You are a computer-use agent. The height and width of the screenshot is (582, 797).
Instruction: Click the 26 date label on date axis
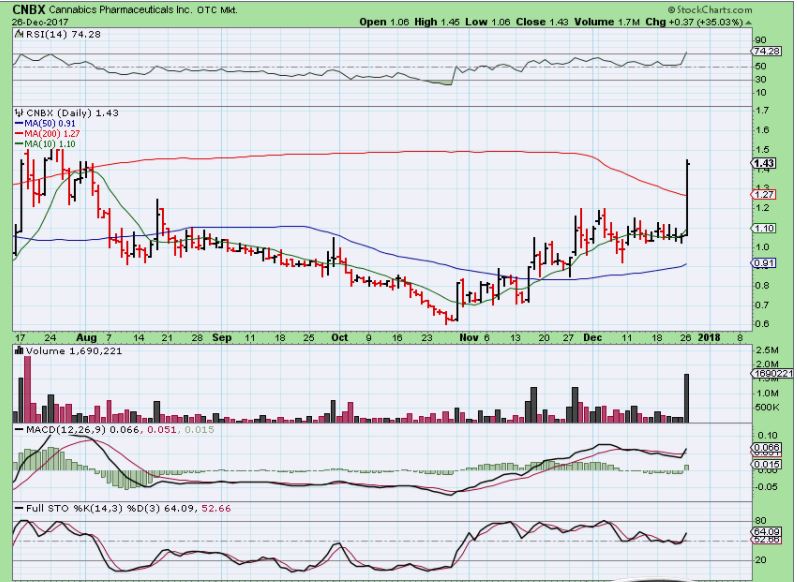pos(686,338)
